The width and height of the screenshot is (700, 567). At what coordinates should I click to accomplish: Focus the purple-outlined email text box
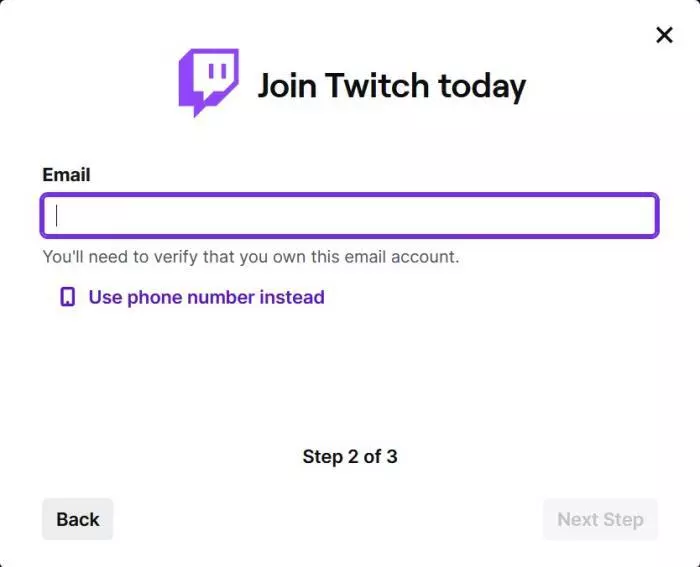(349, 216)
